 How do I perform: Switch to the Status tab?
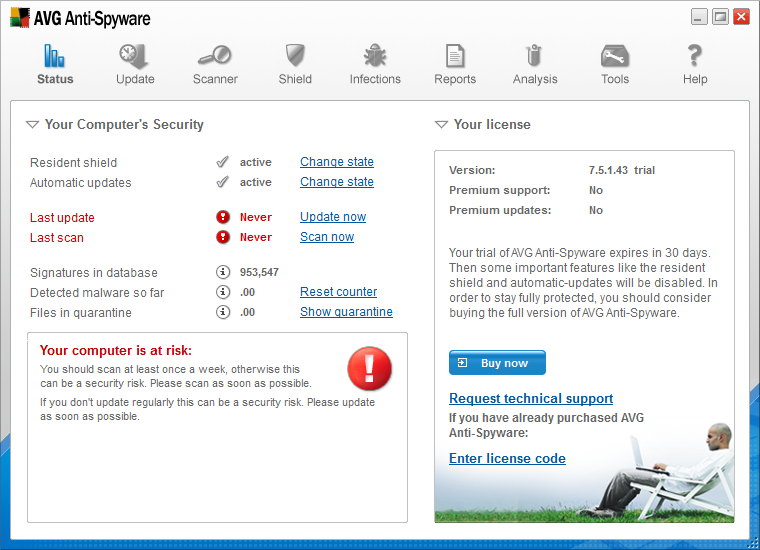(55, 63)
